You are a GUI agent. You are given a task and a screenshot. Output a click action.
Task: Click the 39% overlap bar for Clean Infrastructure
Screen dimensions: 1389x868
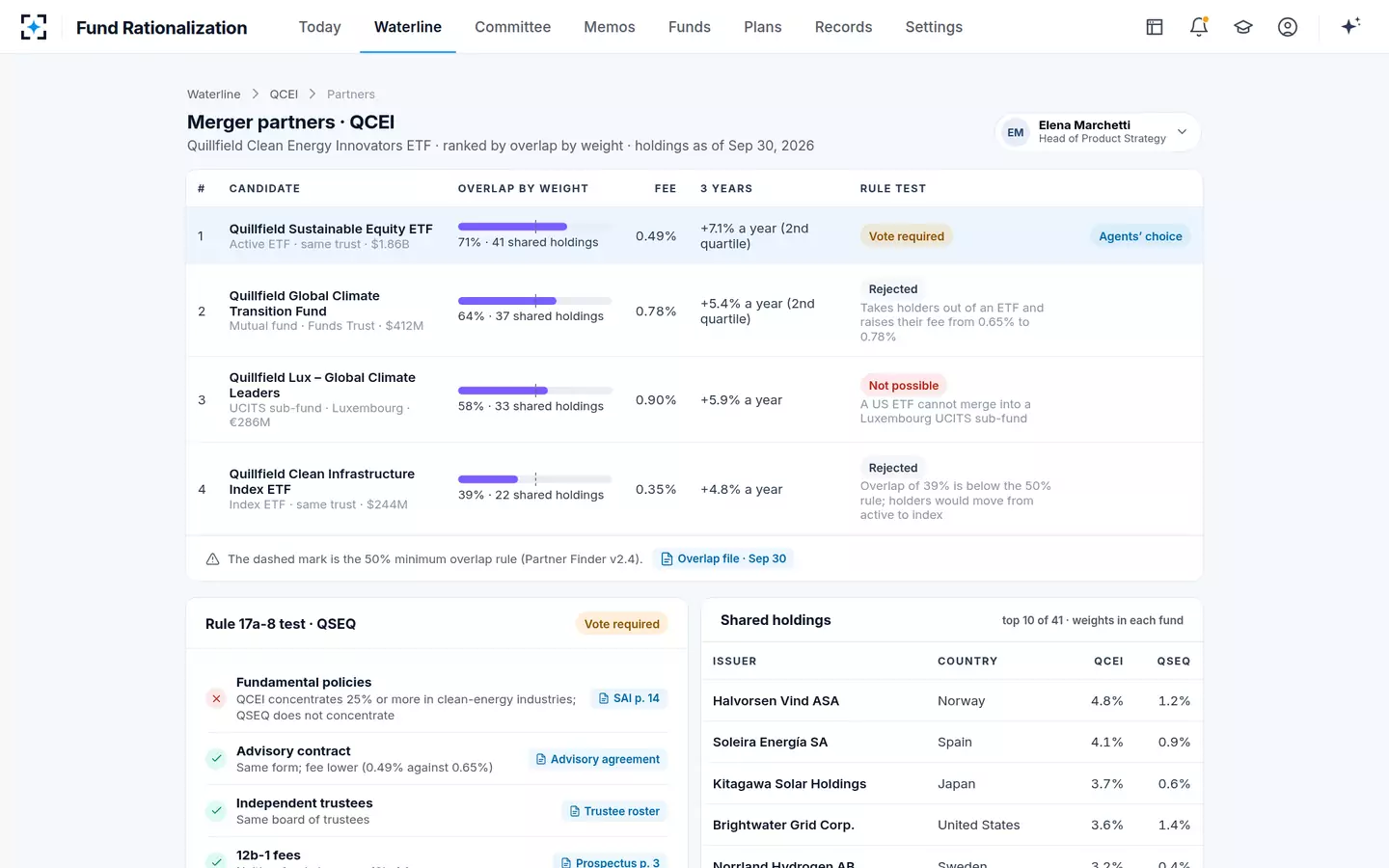click(535, 479)
